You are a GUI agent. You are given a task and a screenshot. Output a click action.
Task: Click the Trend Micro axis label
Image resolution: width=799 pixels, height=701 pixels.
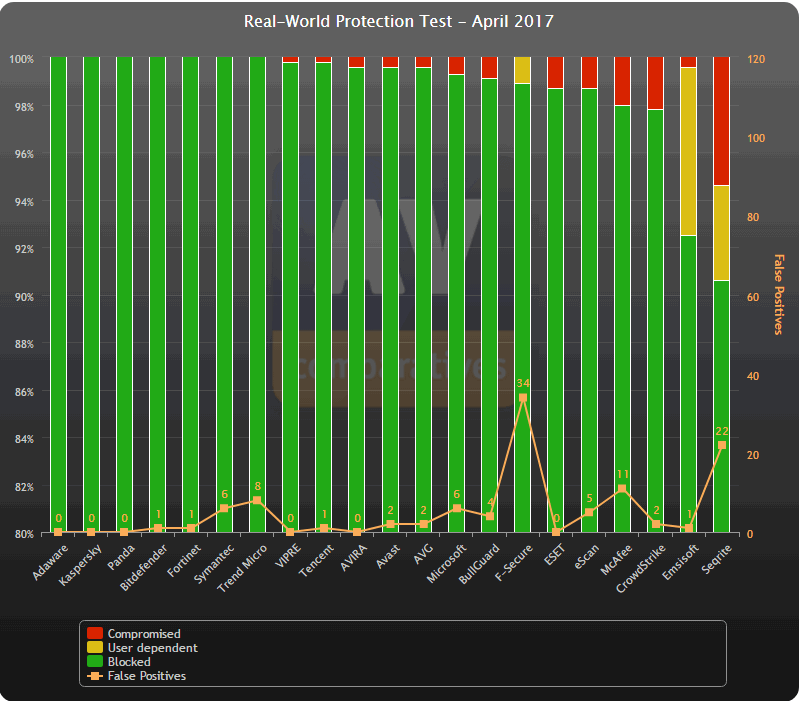[x=242, y=569]
